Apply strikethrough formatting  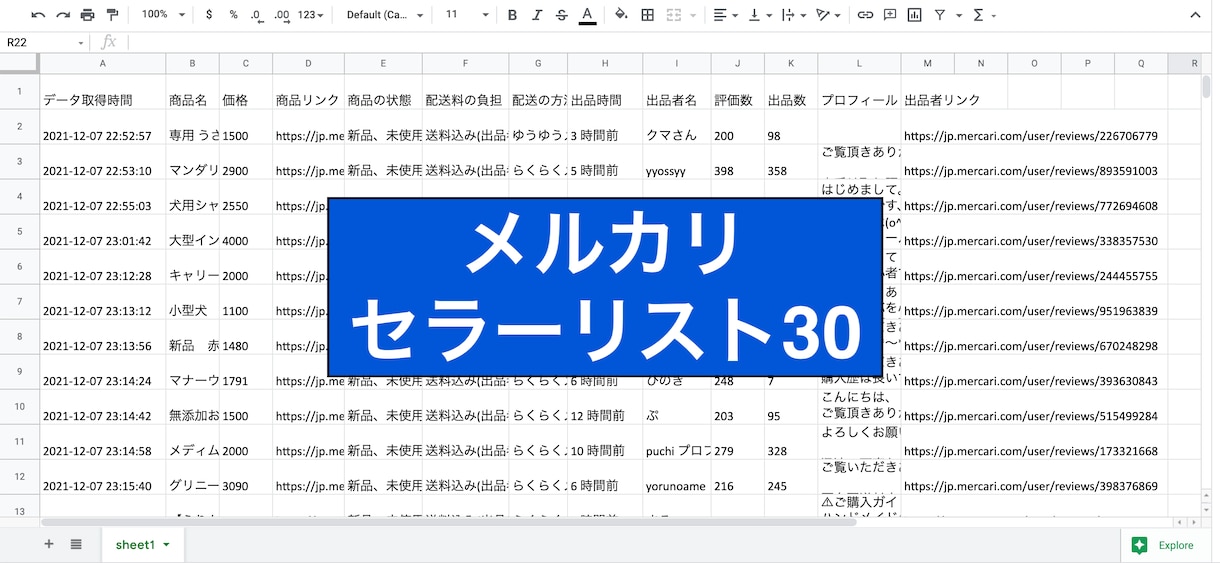tap(561, 15)
